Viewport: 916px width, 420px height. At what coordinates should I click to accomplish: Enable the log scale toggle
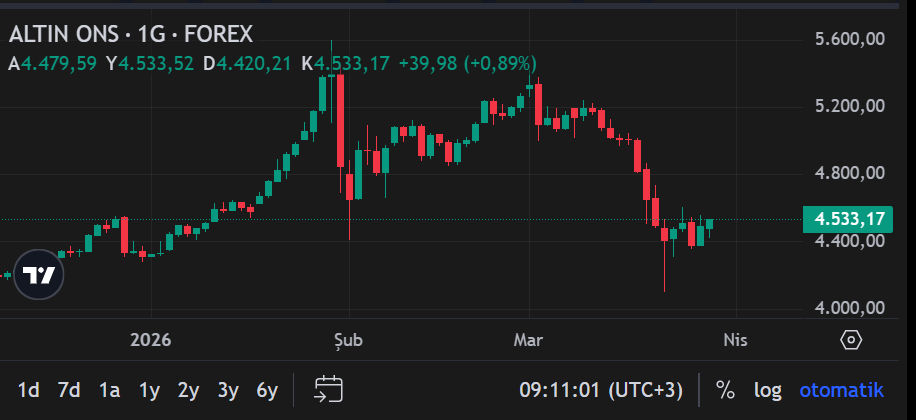pyautogui.click(x=767, y=389)
